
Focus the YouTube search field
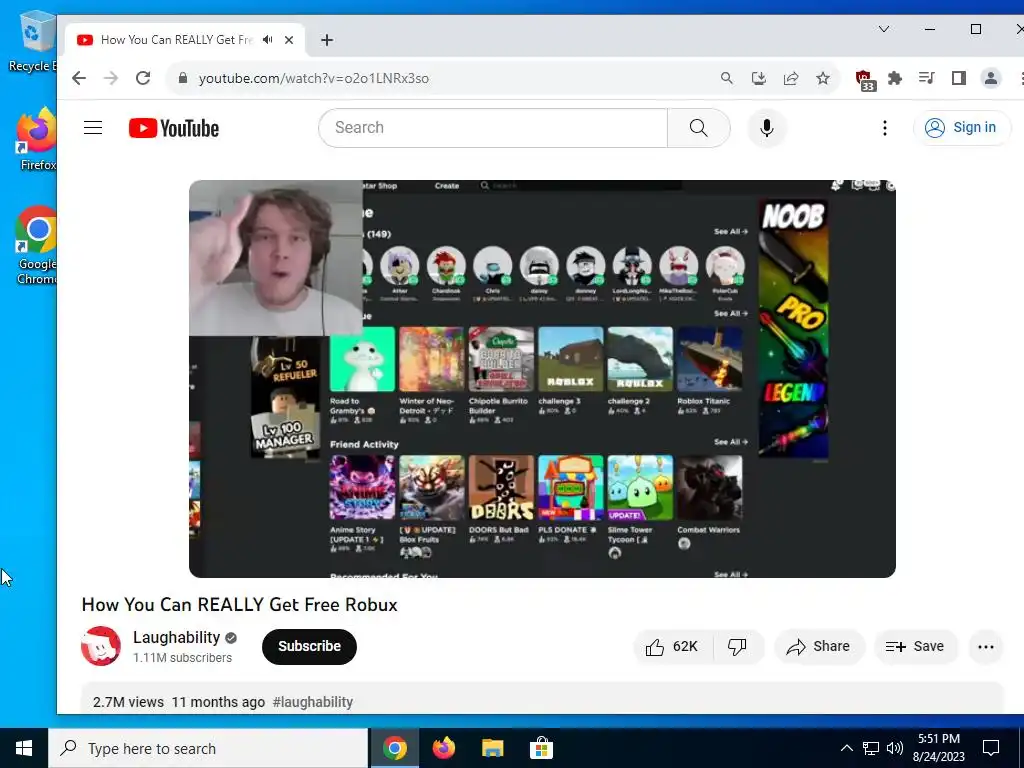click(493, 127)
